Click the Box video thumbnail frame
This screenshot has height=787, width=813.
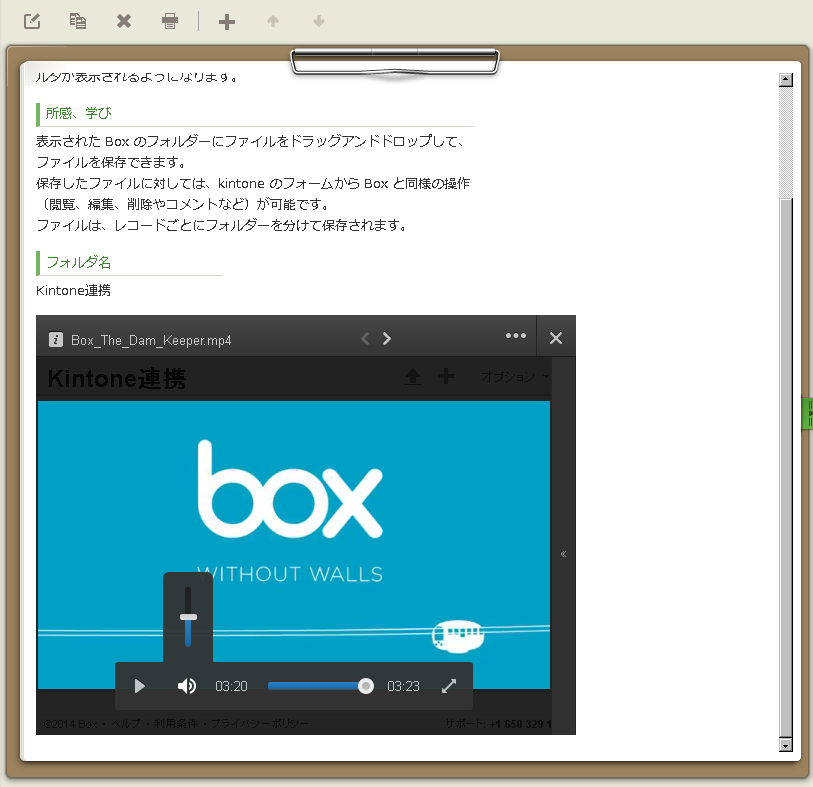tap(293, 544)
